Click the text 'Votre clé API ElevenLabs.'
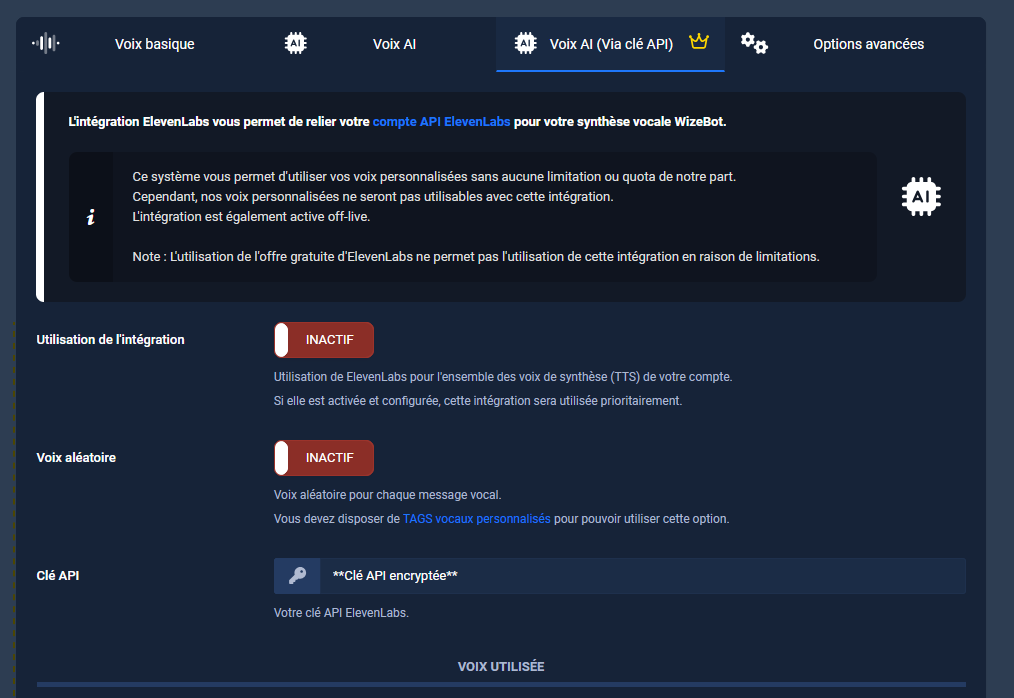The image size is (1014, 698). (x=341, y=613)
